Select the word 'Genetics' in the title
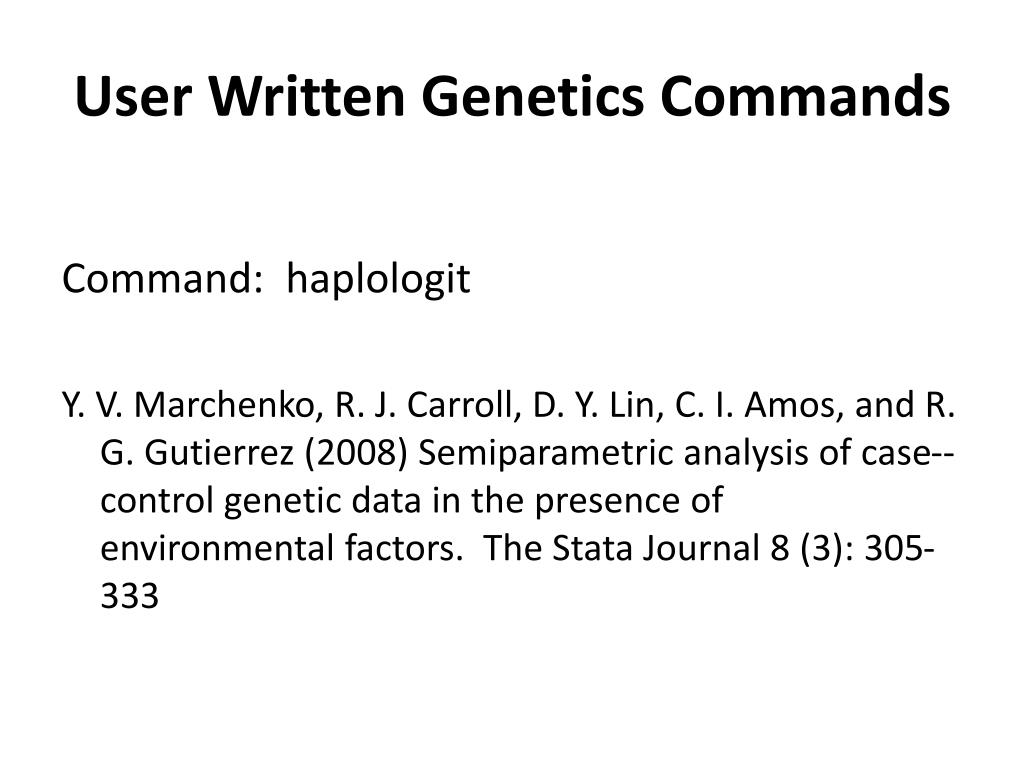This screenshot has height=768, width=1024. [532, 96]
